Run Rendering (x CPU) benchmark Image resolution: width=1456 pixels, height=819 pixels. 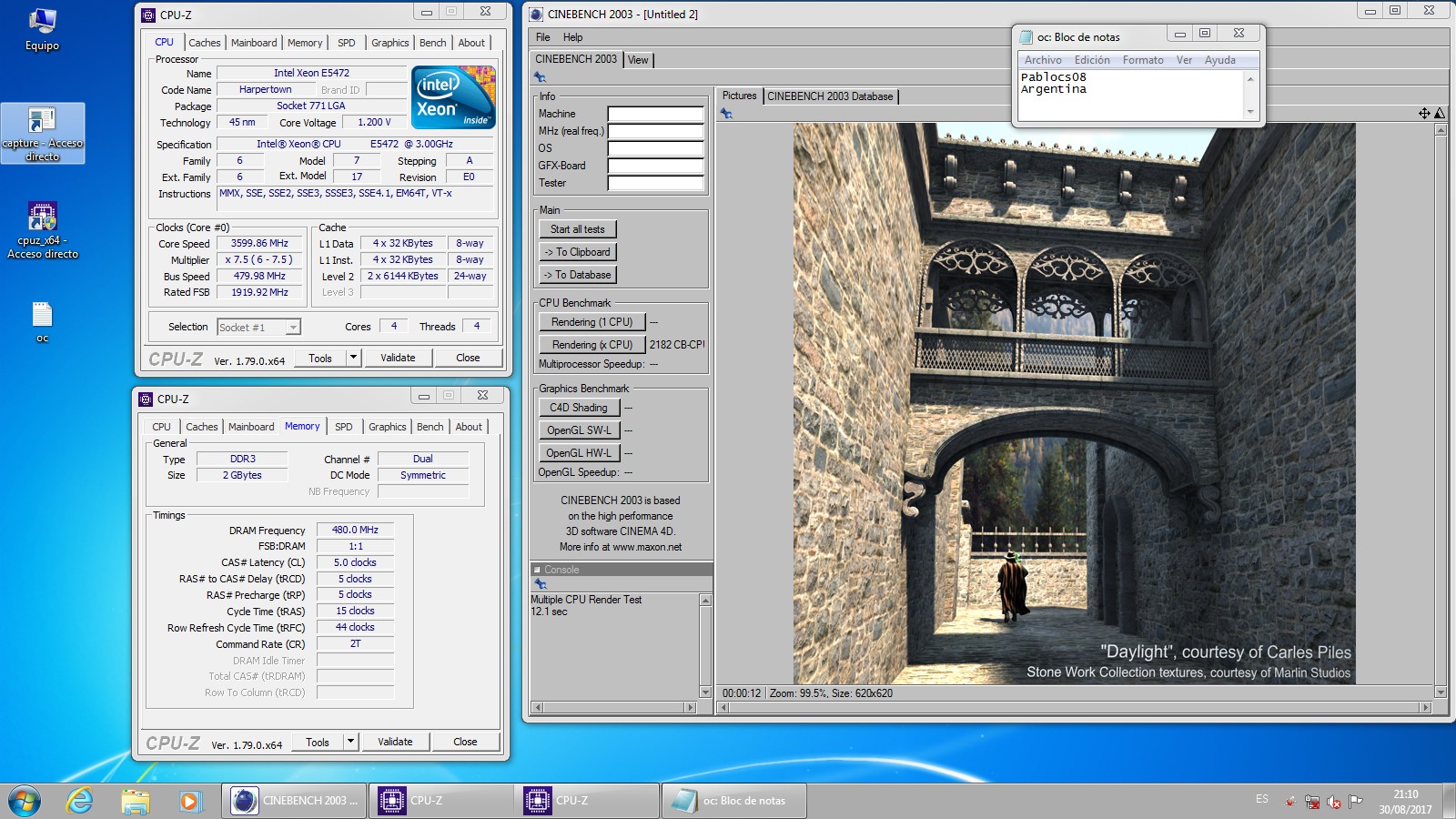(x=592, y=345)
